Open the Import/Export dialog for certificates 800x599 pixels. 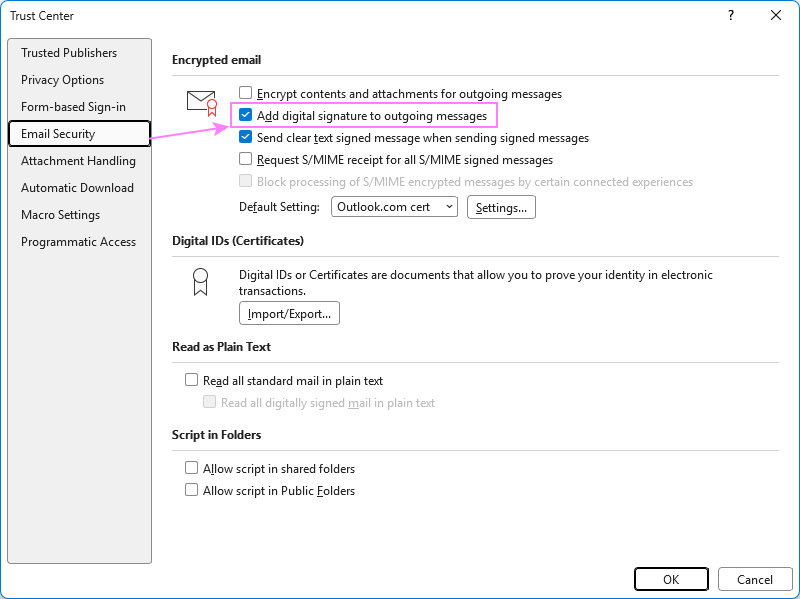289,312
